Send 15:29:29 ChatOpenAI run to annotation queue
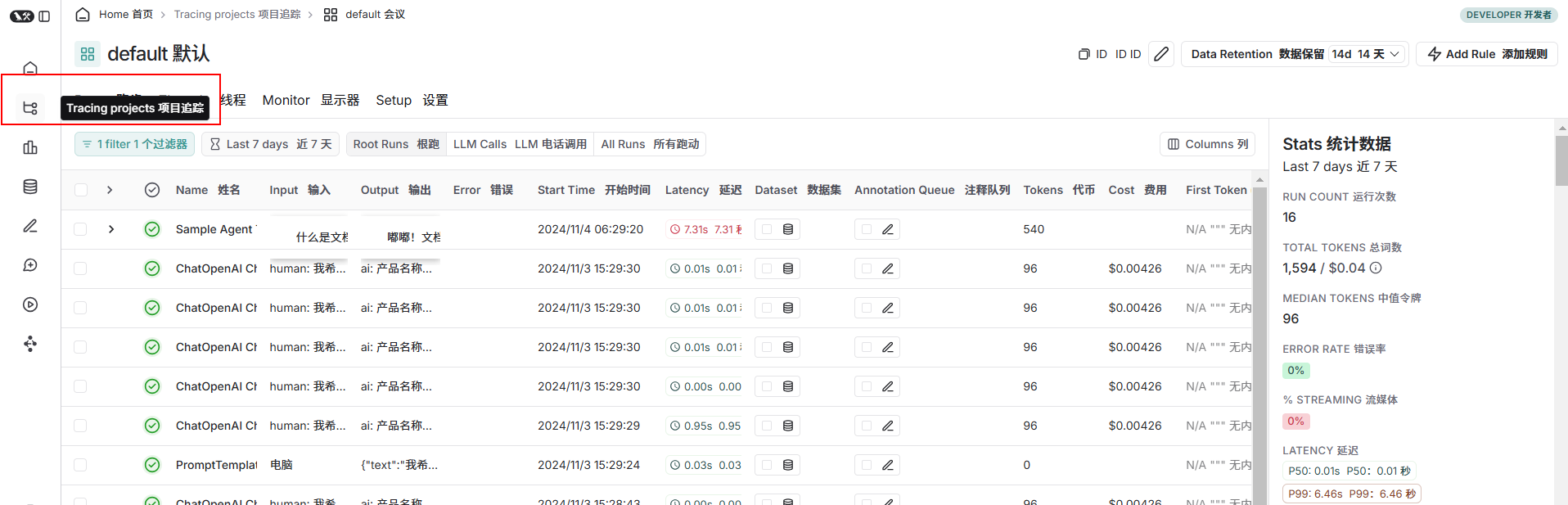1568x505 pixels. [887, 426]
